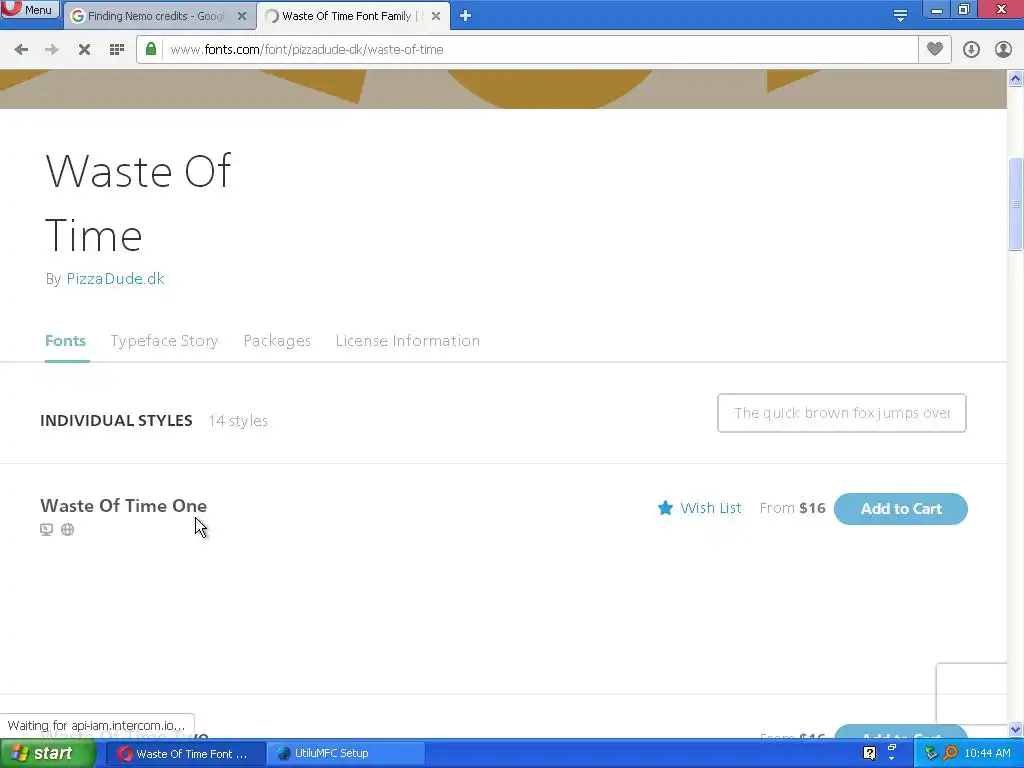This screenshot has width=1024, height=768.
Task: Add Waste Of Time One to Cart
Action: 901,509
